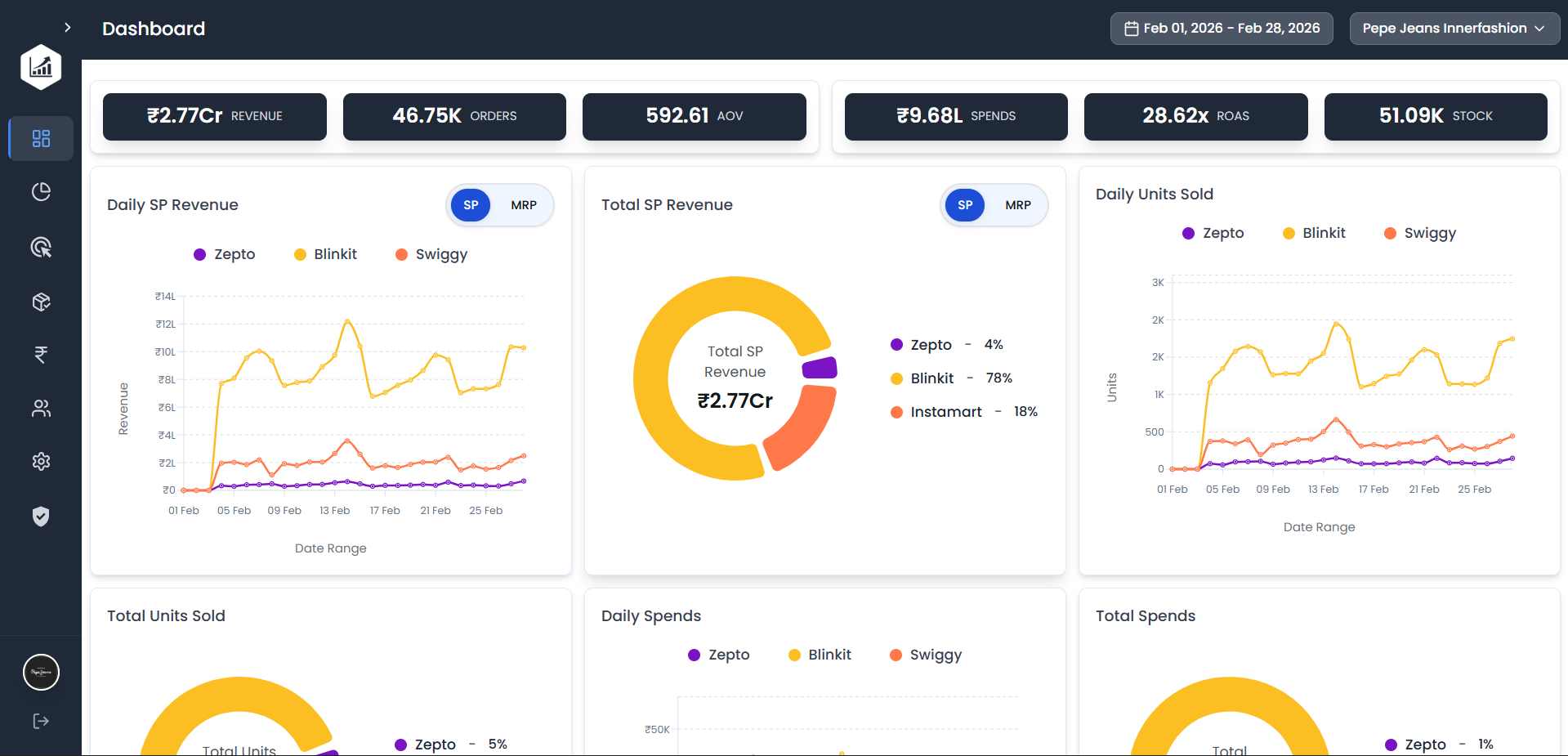Screen dimensions: 1568x756
Task: Expand the sidebar with the chevron arrow
Action: [x=68, y=28]
